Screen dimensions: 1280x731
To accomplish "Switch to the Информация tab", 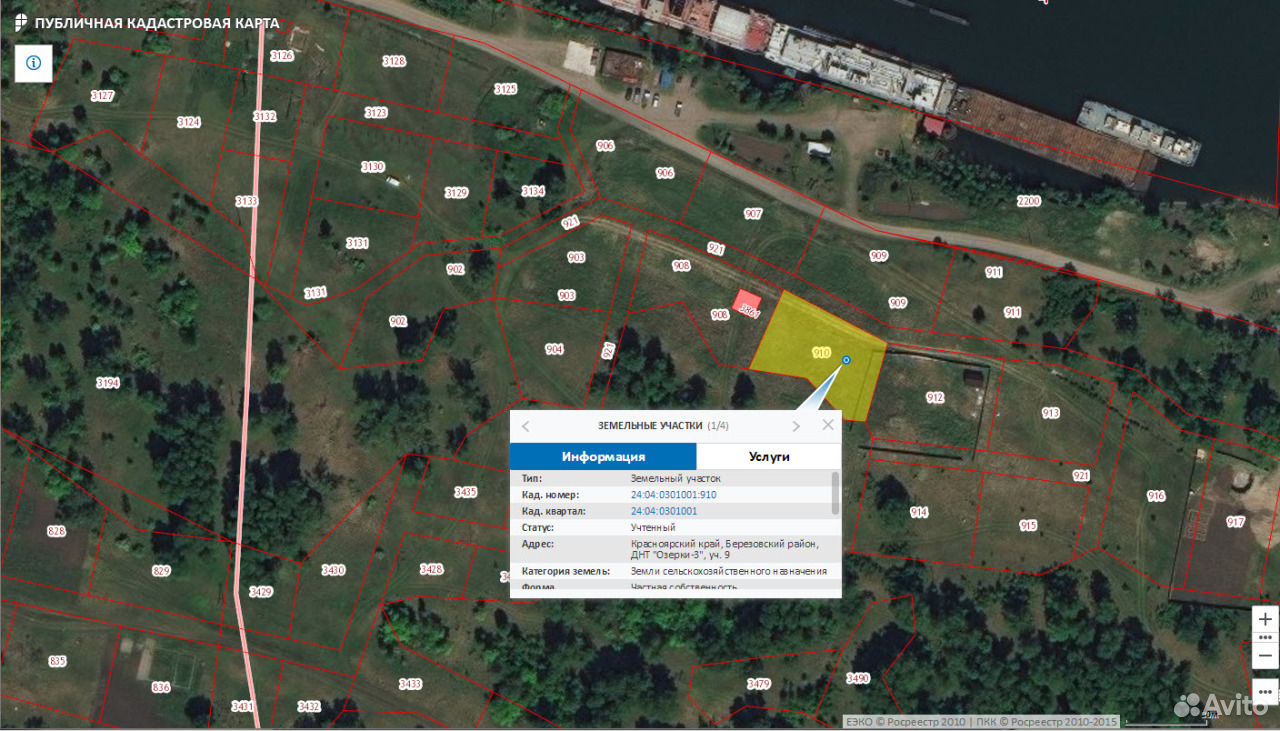I will click(603, 456).
